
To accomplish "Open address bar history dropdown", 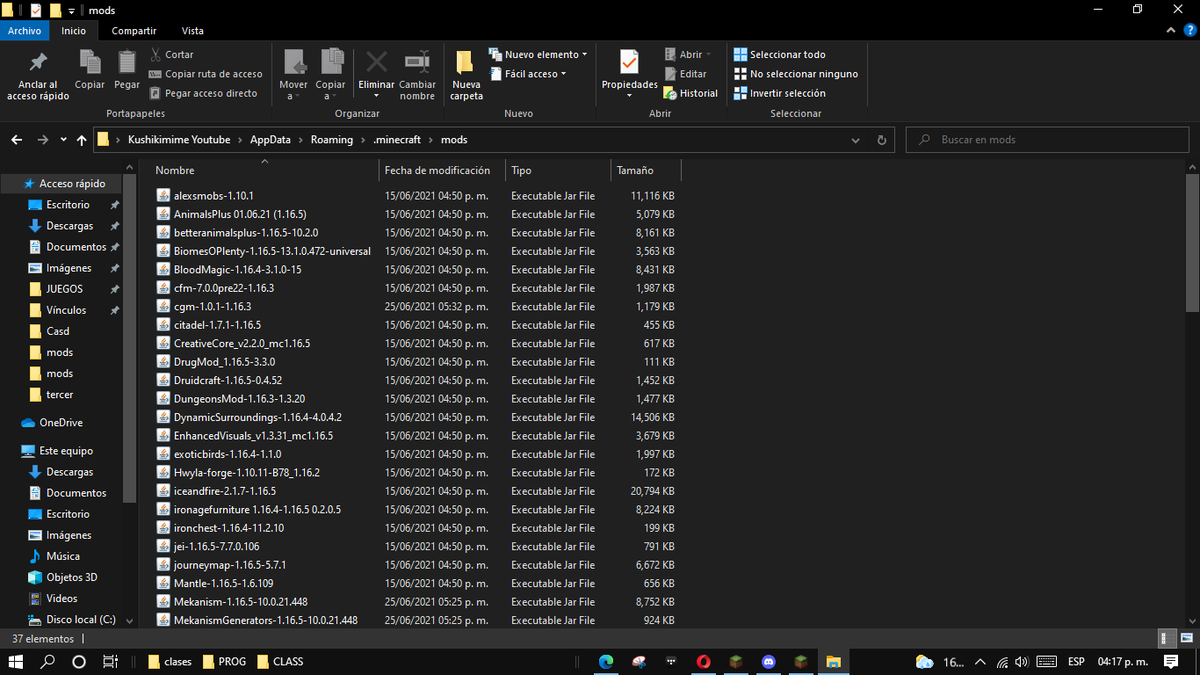I will point(855,140).
